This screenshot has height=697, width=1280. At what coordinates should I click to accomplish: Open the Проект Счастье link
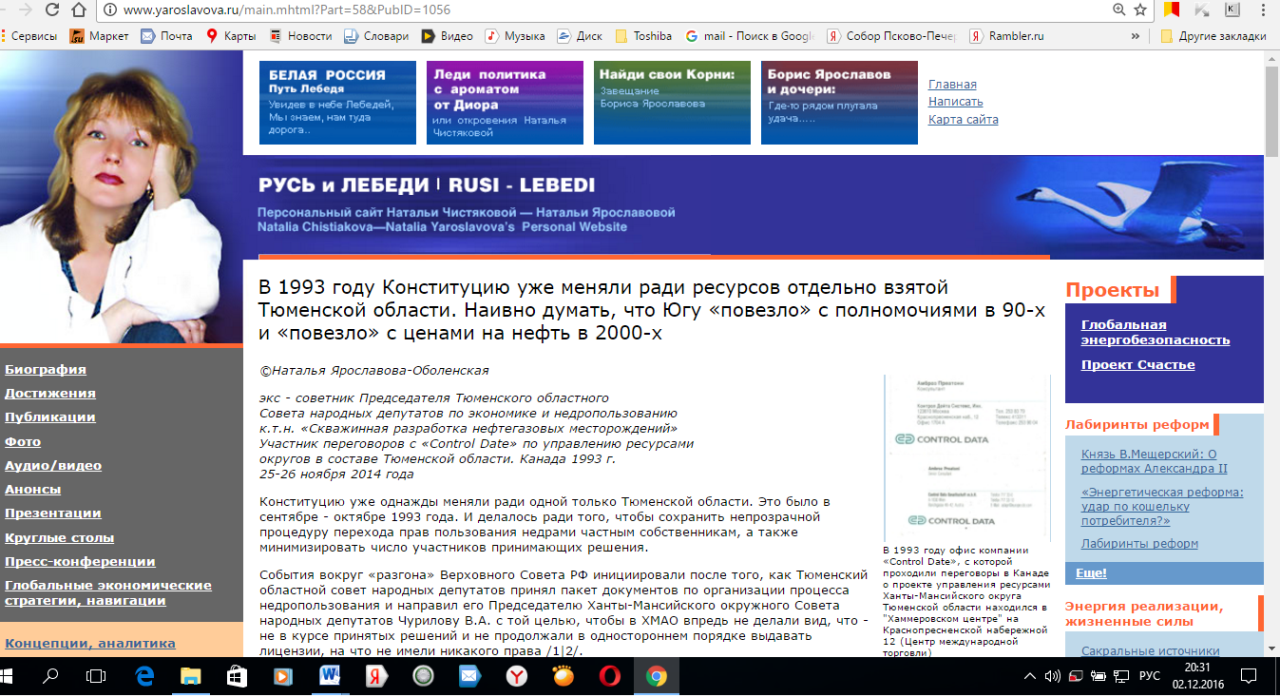pos(1138,365)
